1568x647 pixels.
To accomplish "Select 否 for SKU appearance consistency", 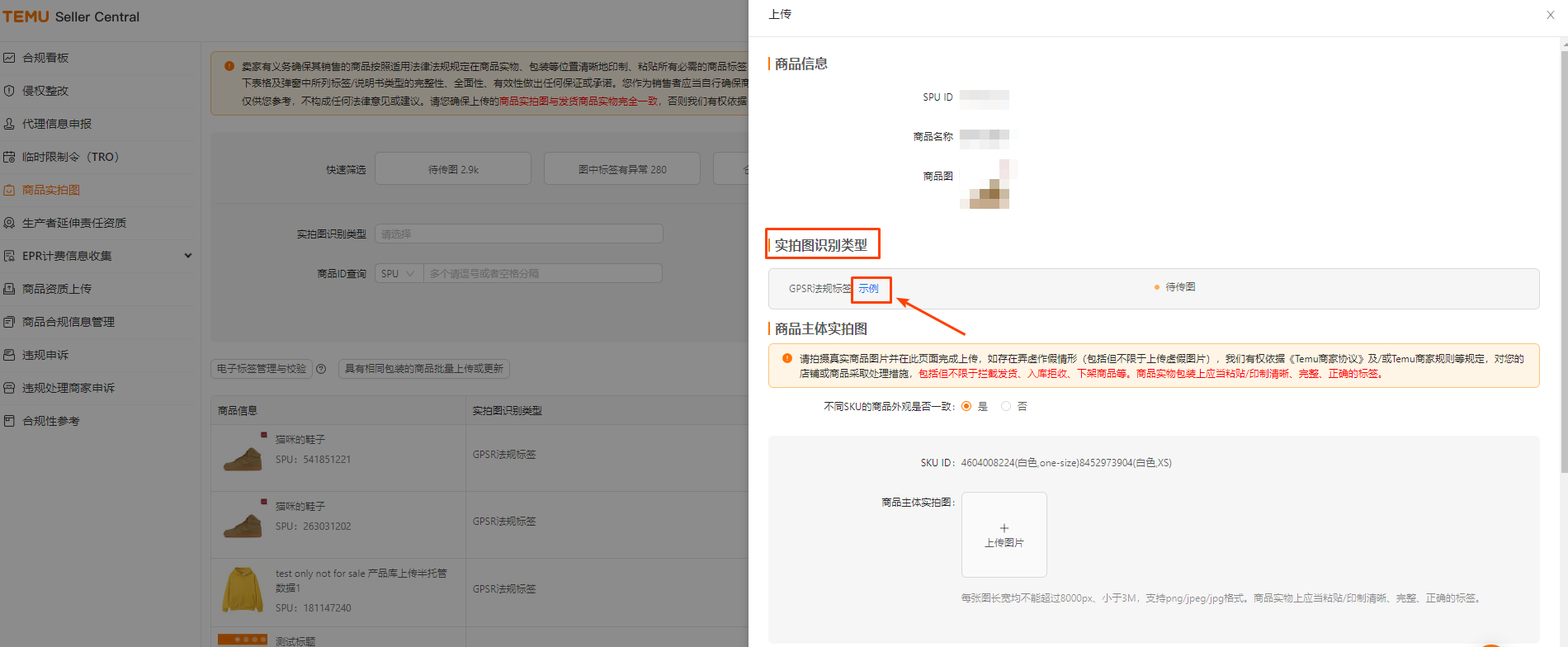I will (x=1005, y=406).
